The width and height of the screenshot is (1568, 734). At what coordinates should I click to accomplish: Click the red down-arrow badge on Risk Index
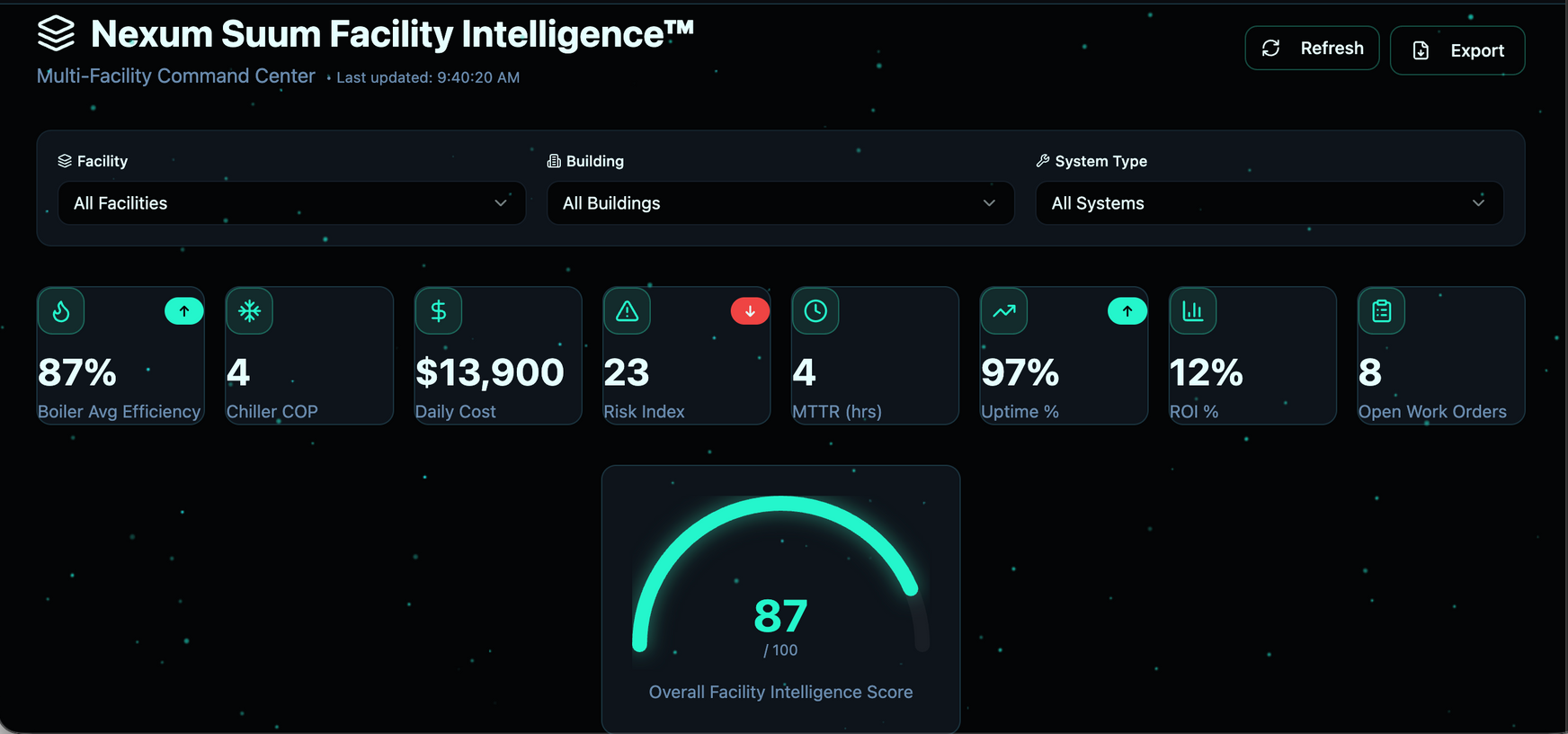tap(750, 311)
